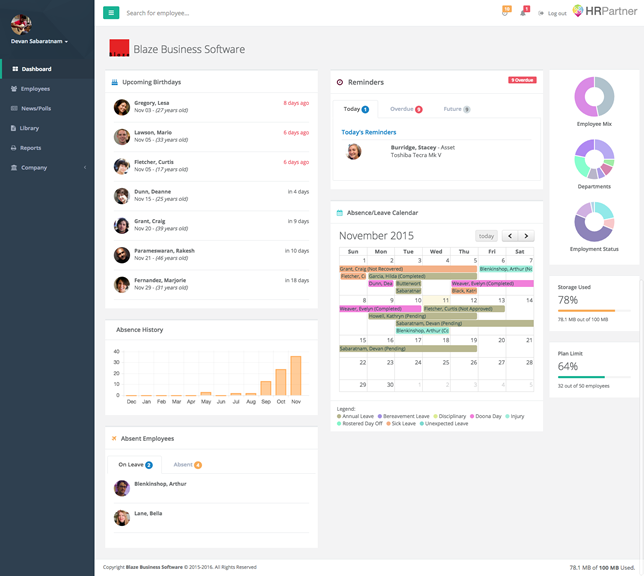
Task: Click the October bar in Absence History
Action: pos(281,382)
